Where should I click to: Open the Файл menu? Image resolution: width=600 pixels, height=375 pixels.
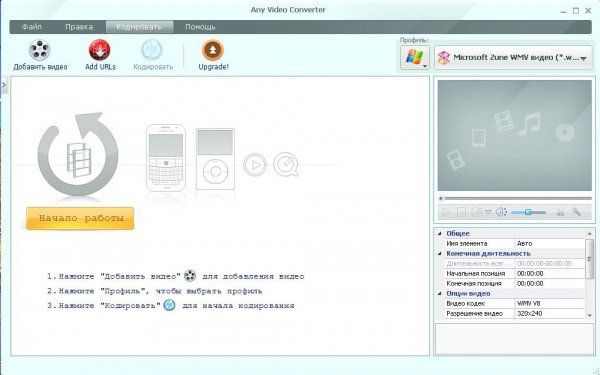click(32, 27)
